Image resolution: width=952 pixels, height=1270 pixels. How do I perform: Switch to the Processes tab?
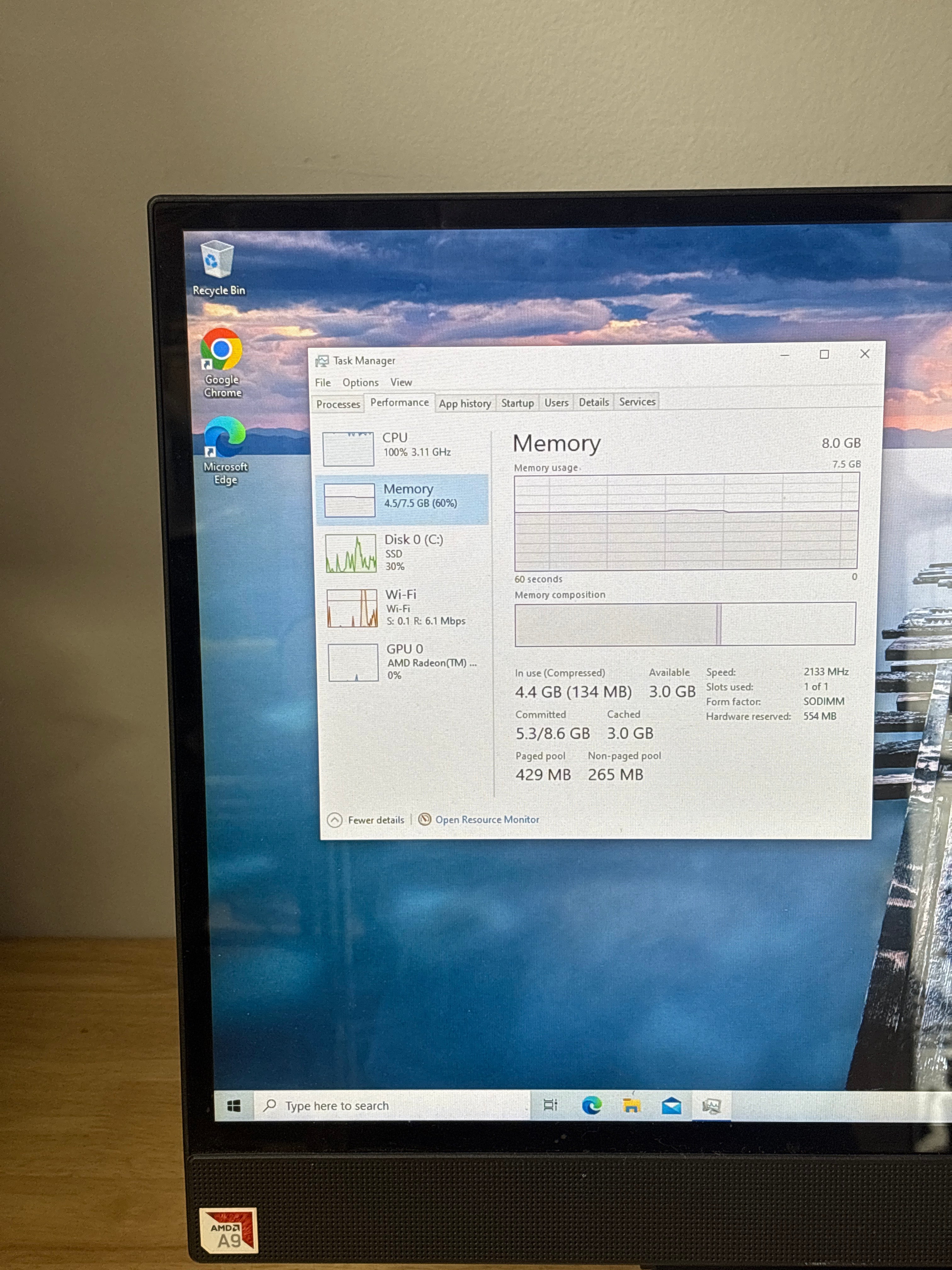(338, 404)
